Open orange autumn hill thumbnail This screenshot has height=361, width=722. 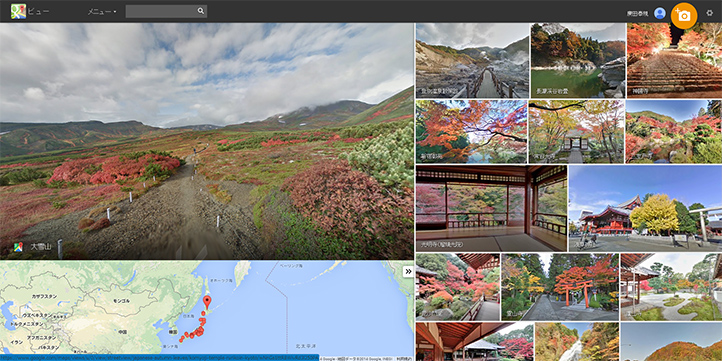pos(671,342)
